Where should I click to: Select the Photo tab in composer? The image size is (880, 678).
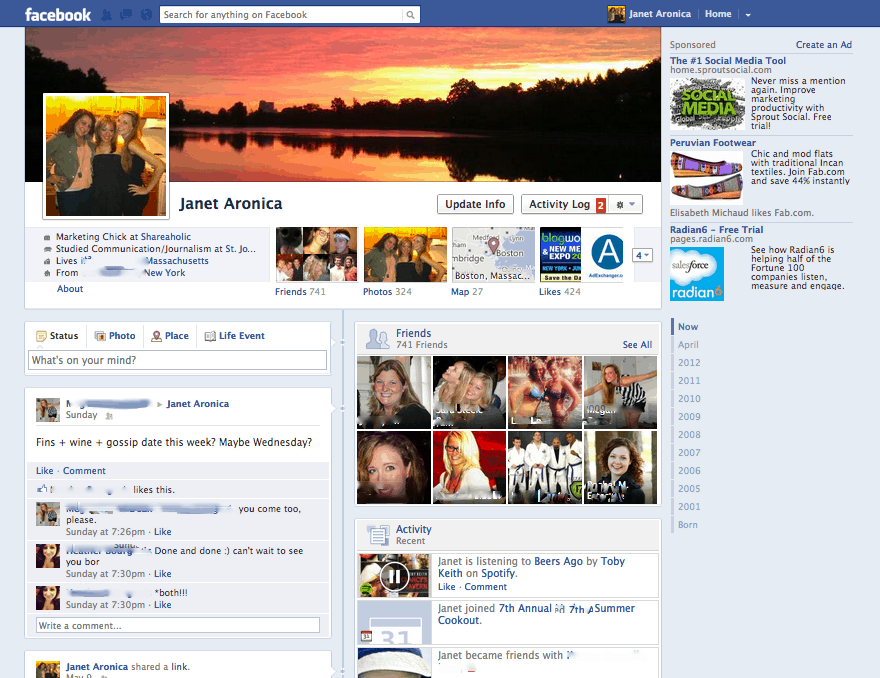pos(114,336)
